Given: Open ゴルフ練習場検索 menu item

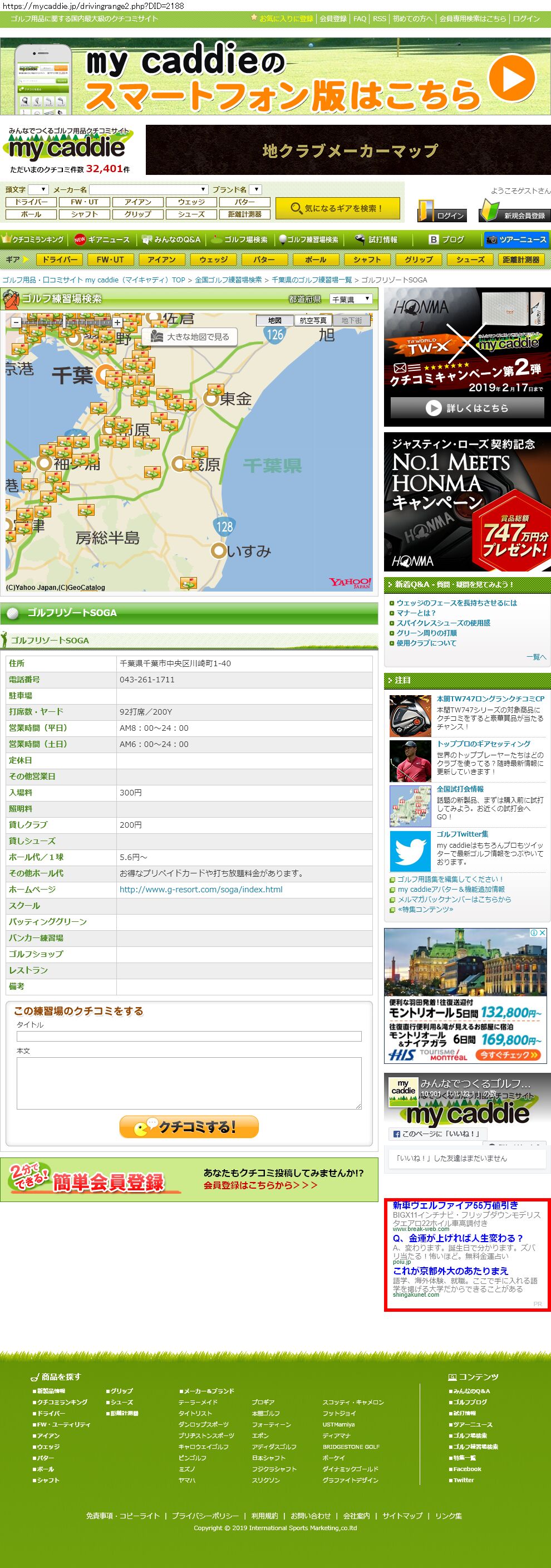Looking at the screenshot, I should pos(309,239).
